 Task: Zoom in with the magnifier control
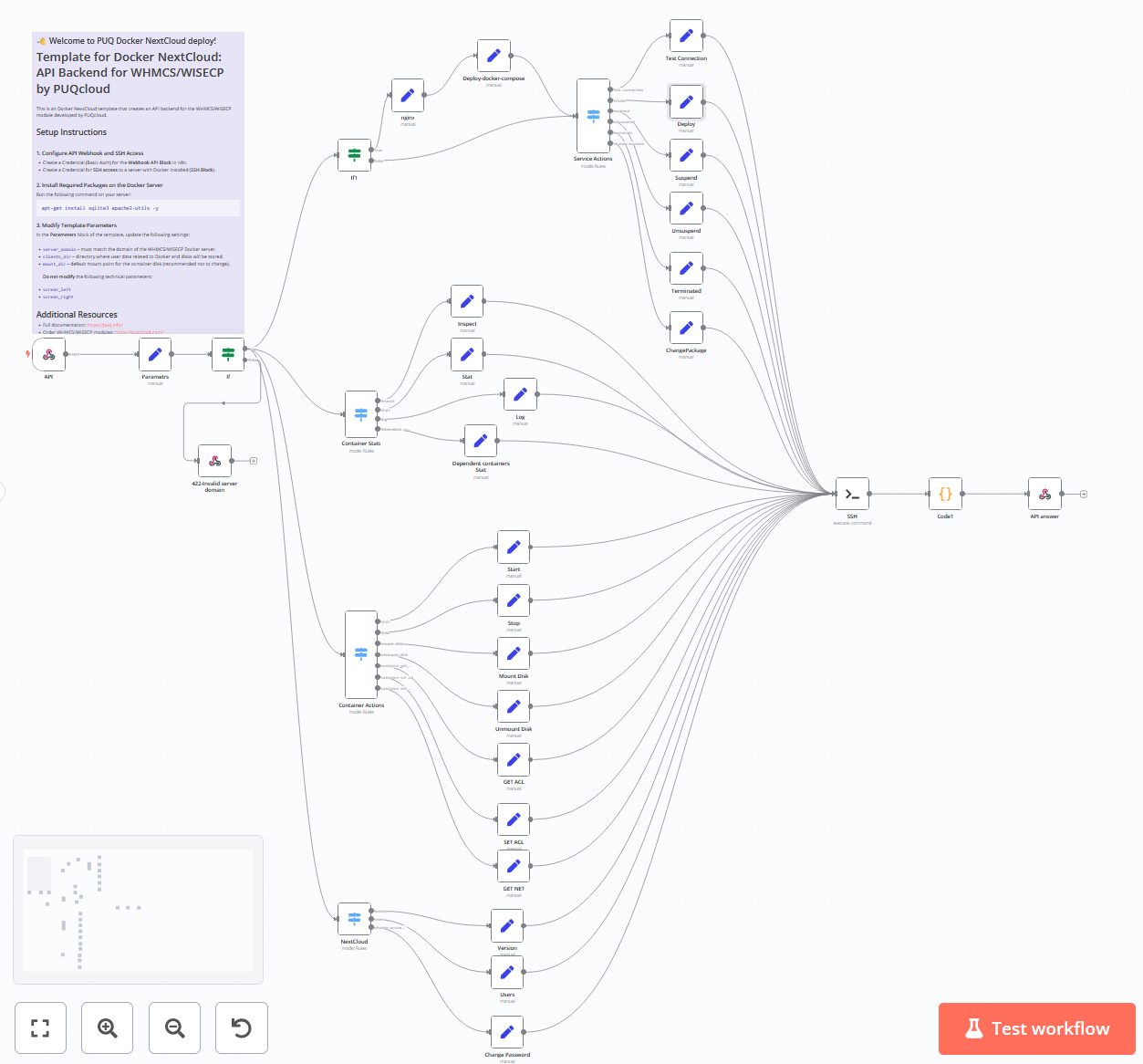(x=107, y=1027)
